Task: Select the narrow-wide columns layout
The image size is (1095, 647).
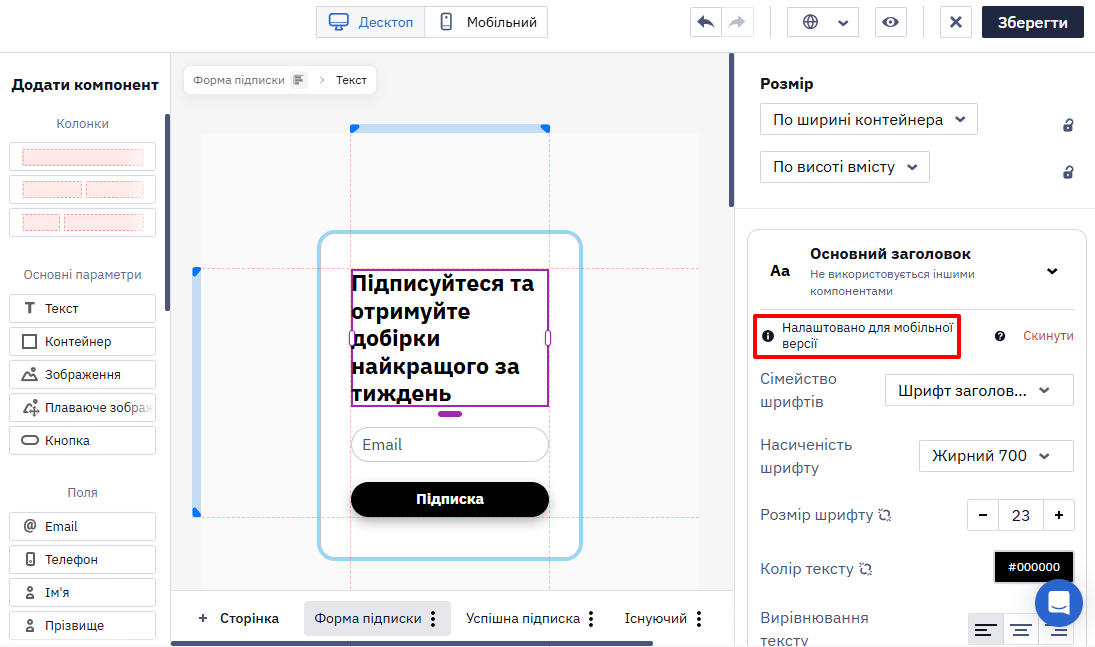Action: pos(82,222)
